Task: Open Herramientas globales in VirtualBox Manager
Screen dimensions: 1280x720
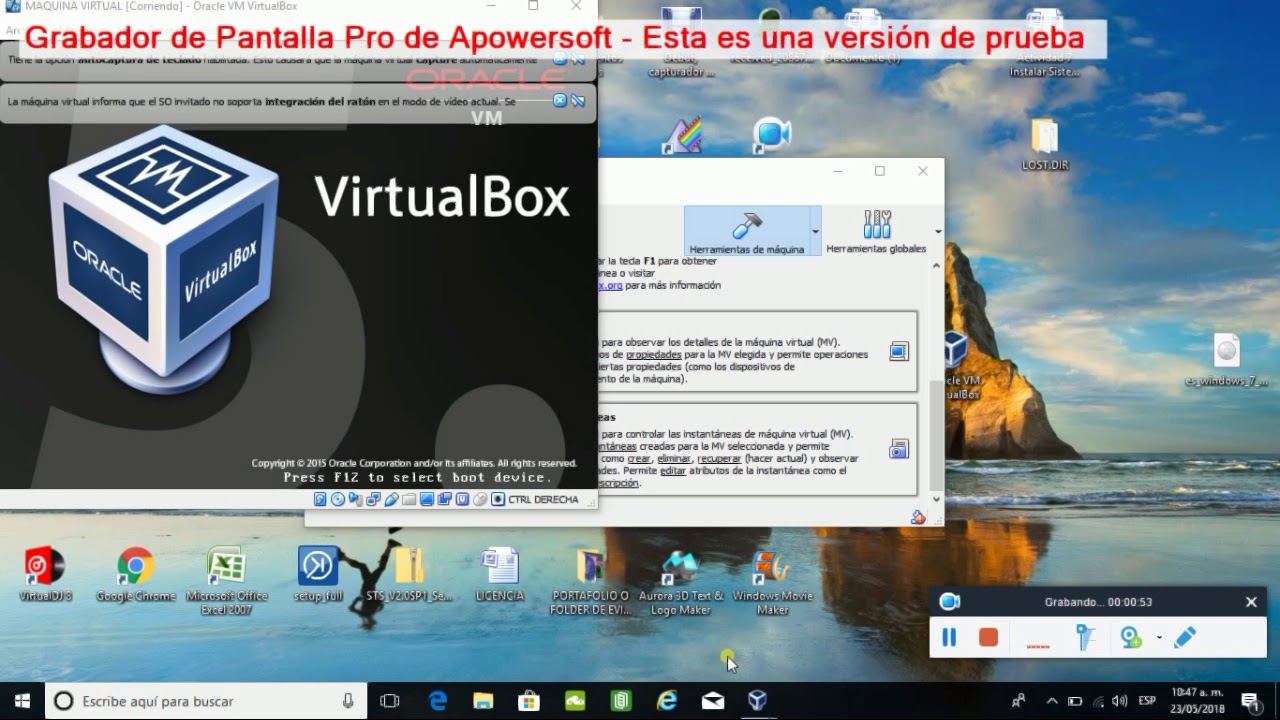Action: pyautogui.click(x=876, y=231)
